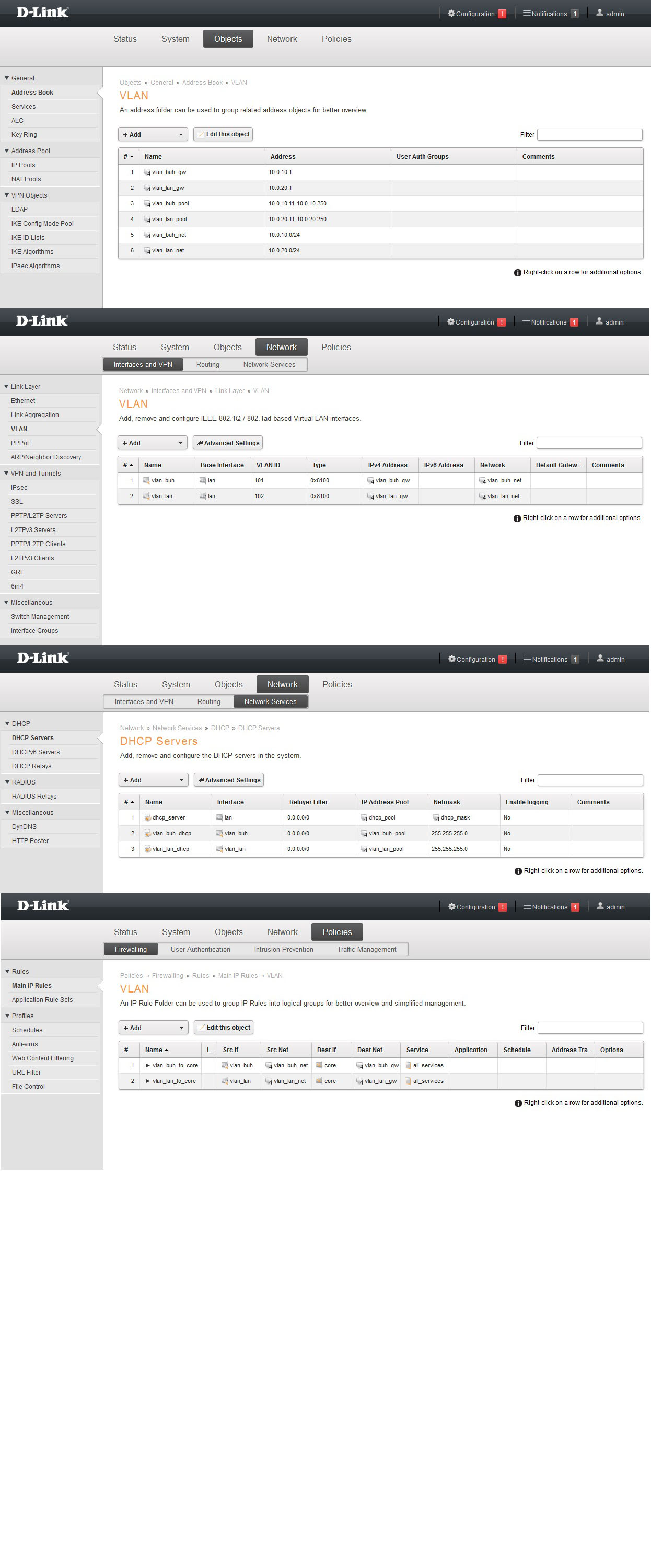Click the arrow icon of vlan_buh_to_core rule
Screen dimensions: 651x1568
(148, 1065)
